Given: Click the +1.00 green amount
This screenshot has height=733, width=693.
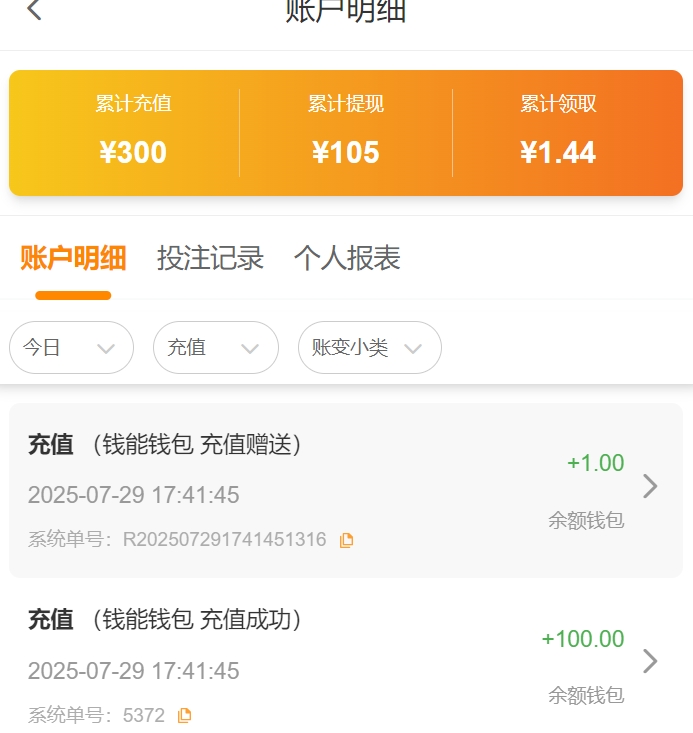Looking at the screenshot, I should [595, 463].
